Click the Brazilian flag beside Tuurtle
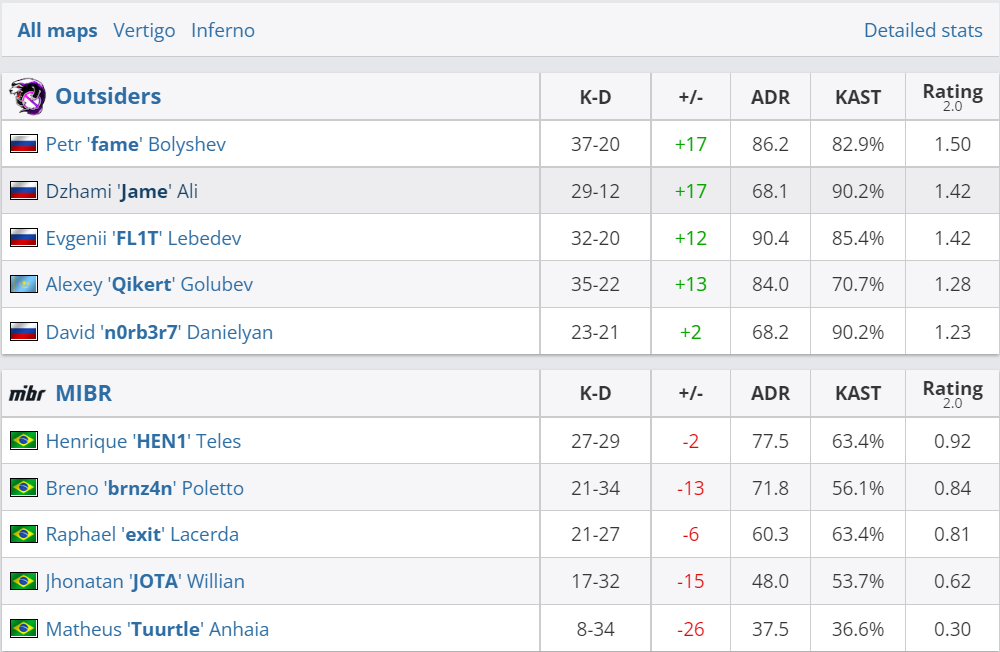The height and width of the screenshot is (652, 1000). 24,629
